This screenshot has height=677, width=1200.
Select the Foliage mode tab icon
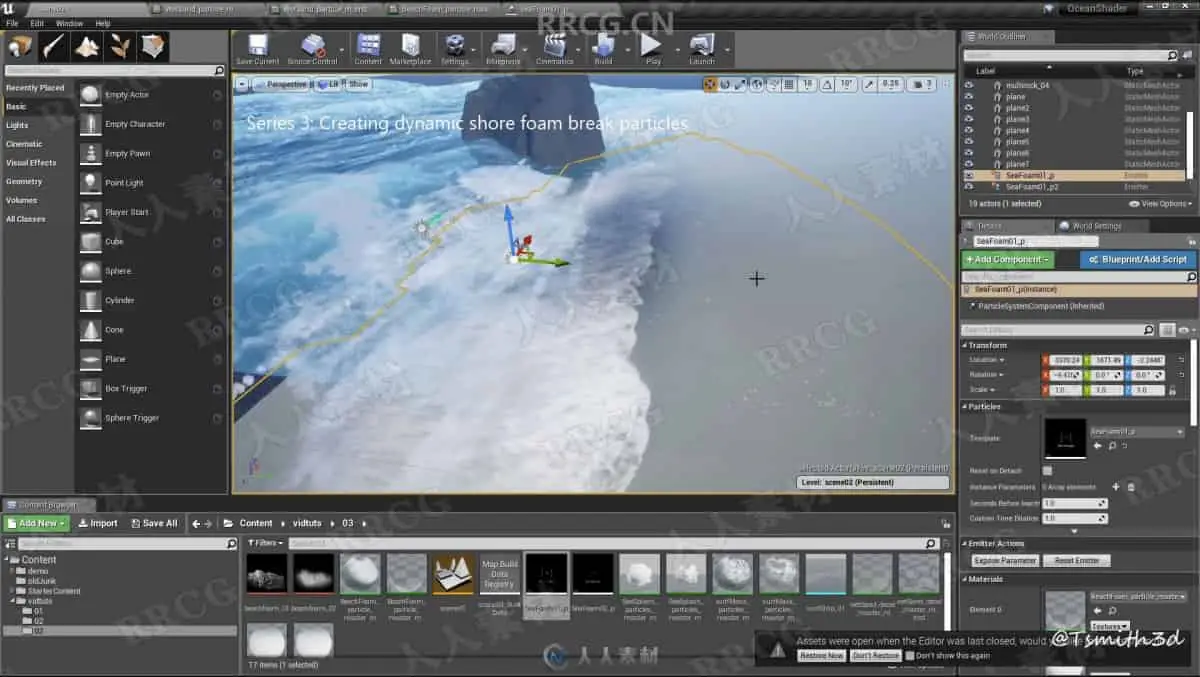(120, 46)
